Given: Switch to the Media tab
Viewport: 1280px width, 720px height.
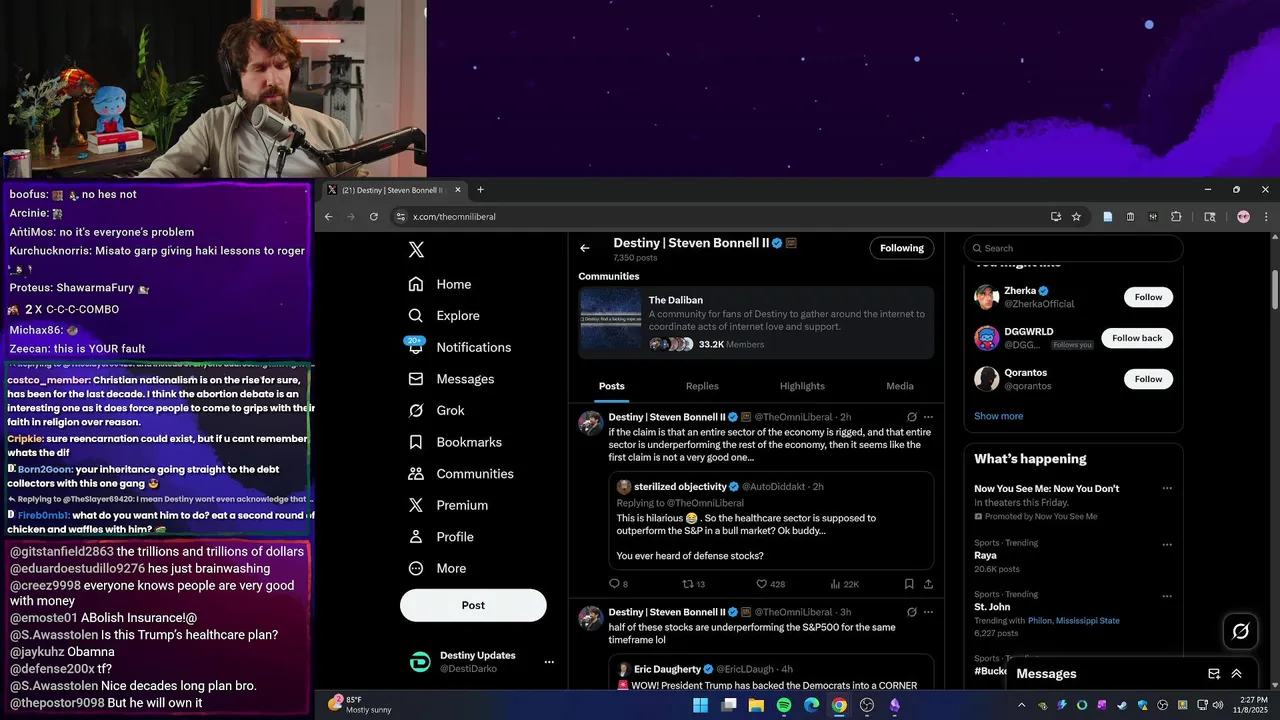Looking at the screenshot, I should tap(900, 386).
